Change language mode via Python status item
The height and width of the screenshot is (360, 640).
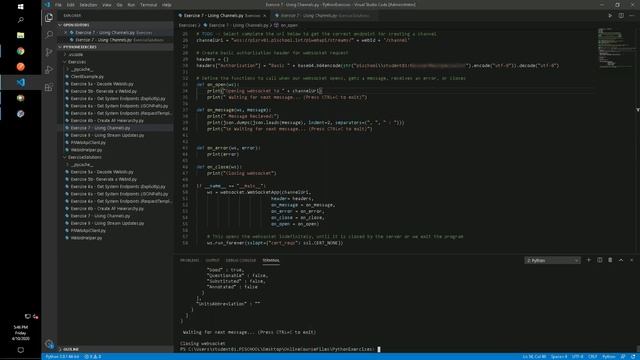pyautogui.click(x=609, y=356)
